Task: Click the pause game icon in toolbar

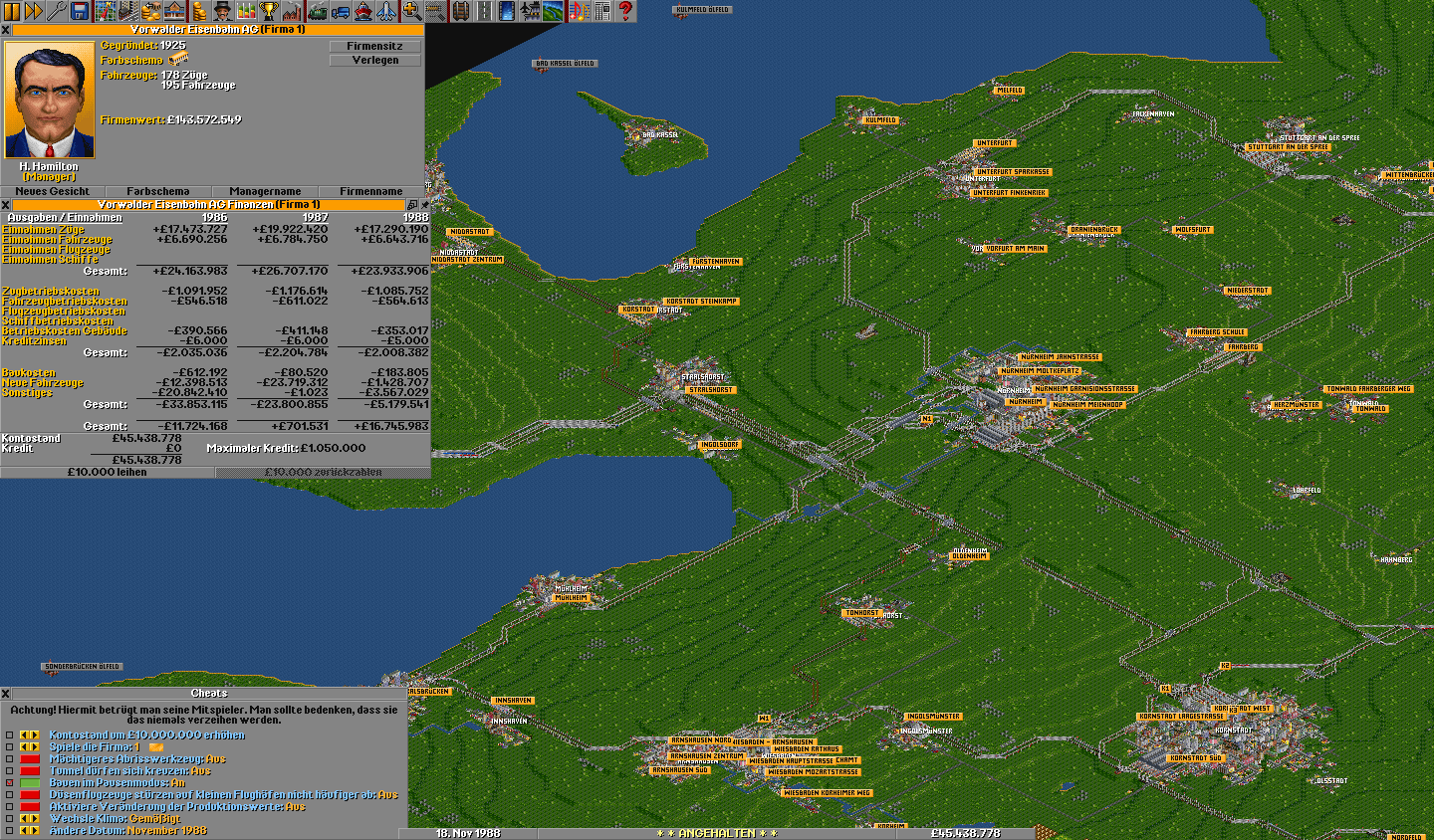Action: click(12, 11)
